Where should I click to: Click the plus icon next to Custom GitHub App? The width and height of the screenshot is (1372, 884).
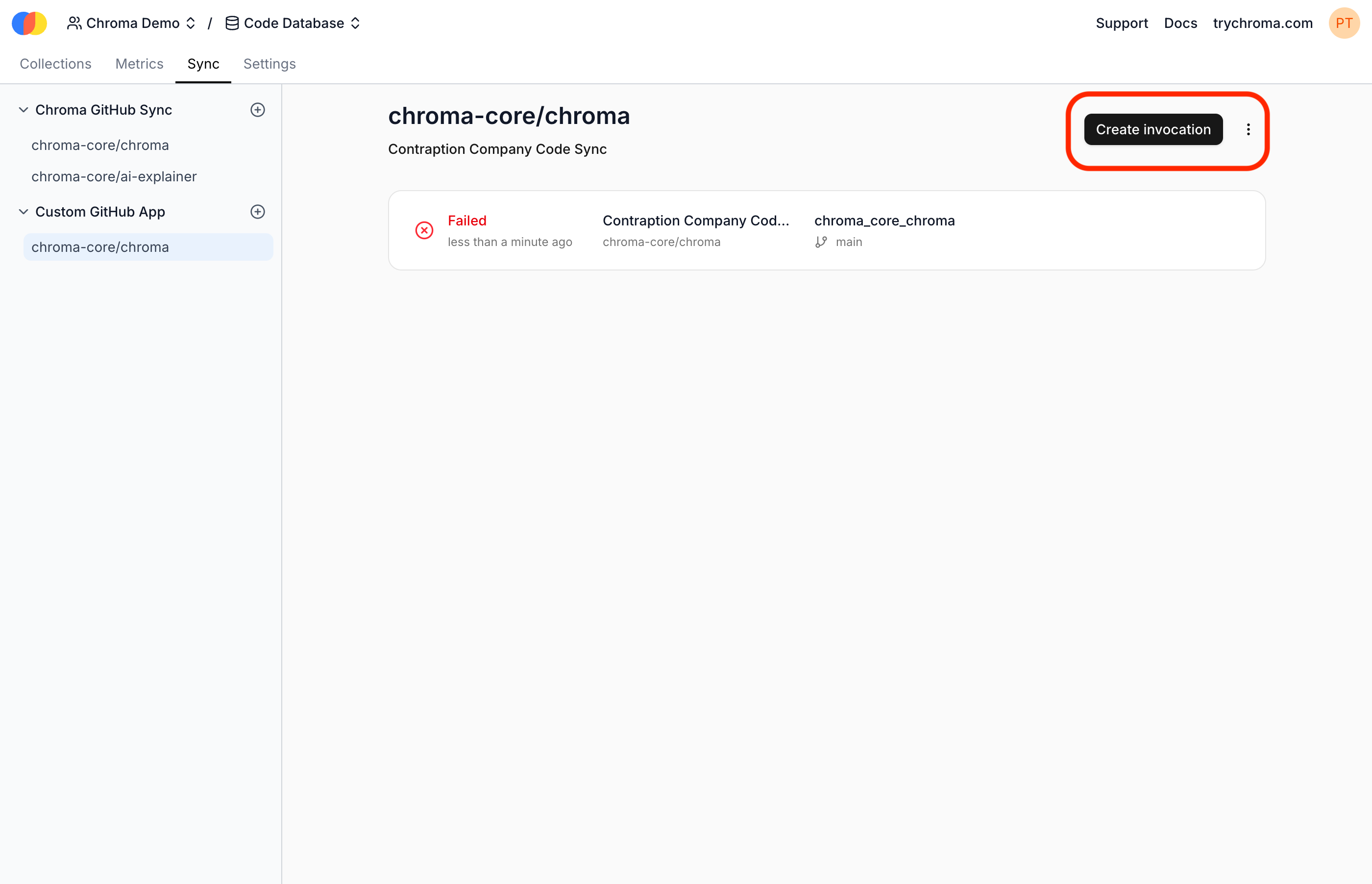tap(258, 212)
